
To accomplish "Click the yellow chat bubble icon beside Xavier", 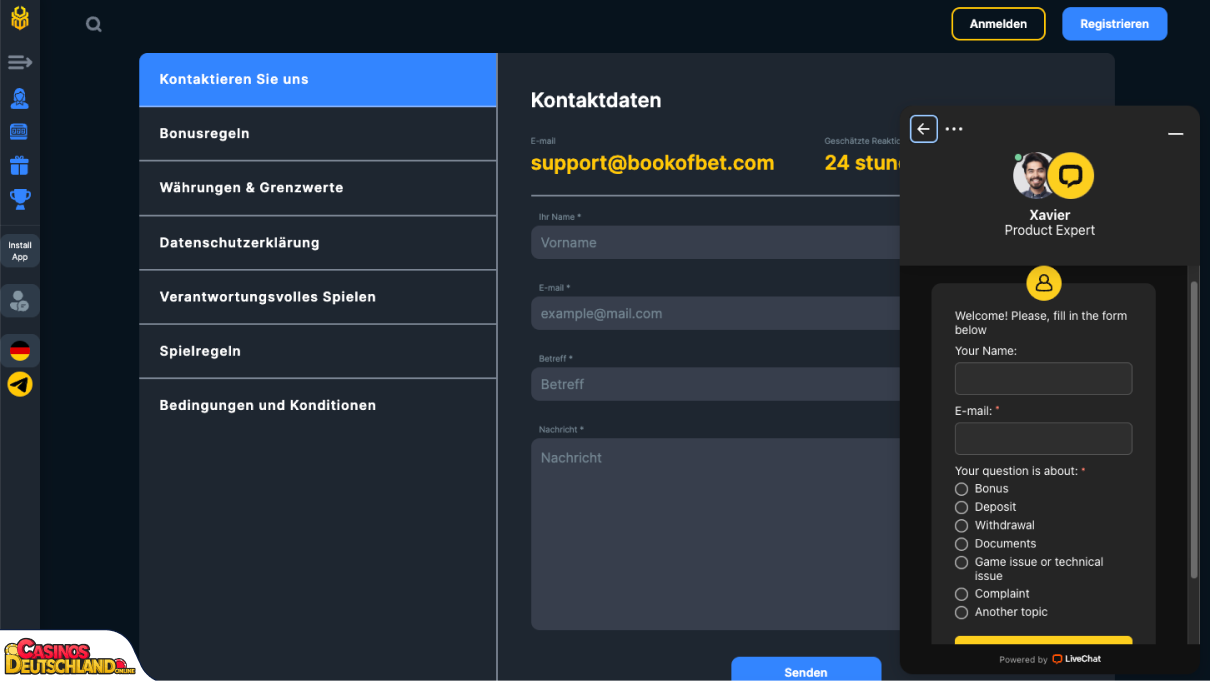I will [1071, 176].
